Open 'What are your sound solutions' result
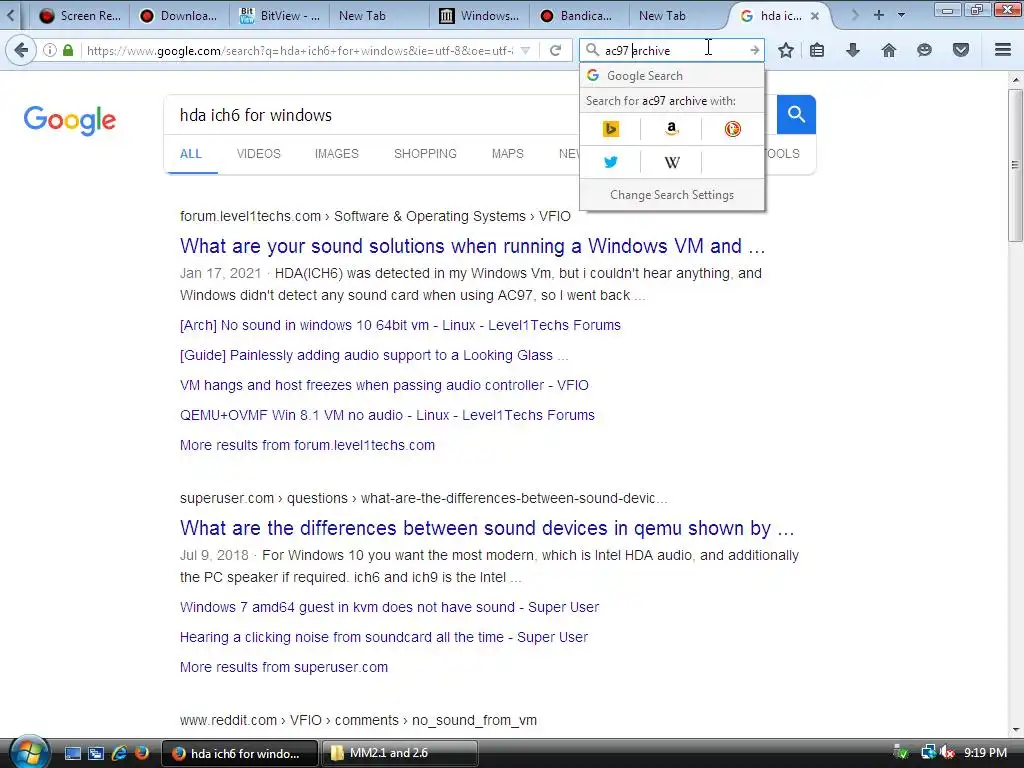The image size is (1024, 768). tap(472, 246)
